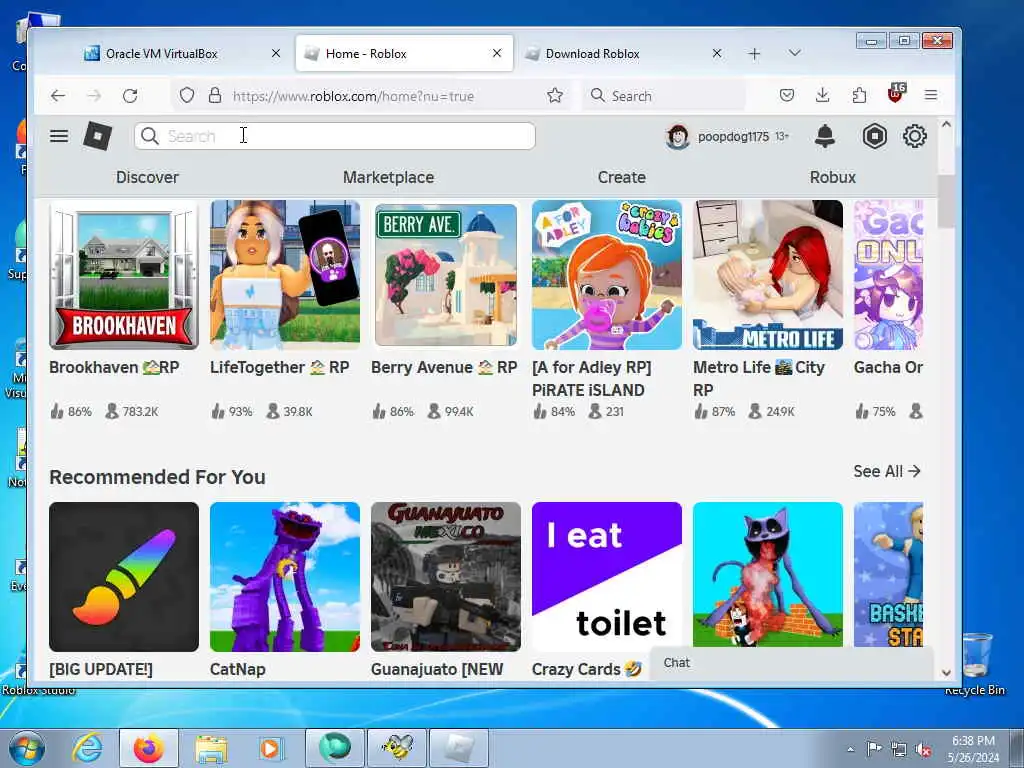Close the Oracle VM VirtualBox tab
This screenshot has height=768, width=1024.
click(276, 54)
